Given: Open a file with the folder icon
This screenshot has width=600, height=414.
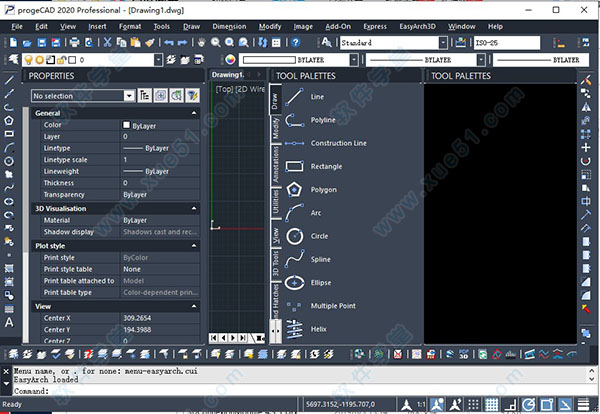Looking at the screenshot, I should point(27,43).
